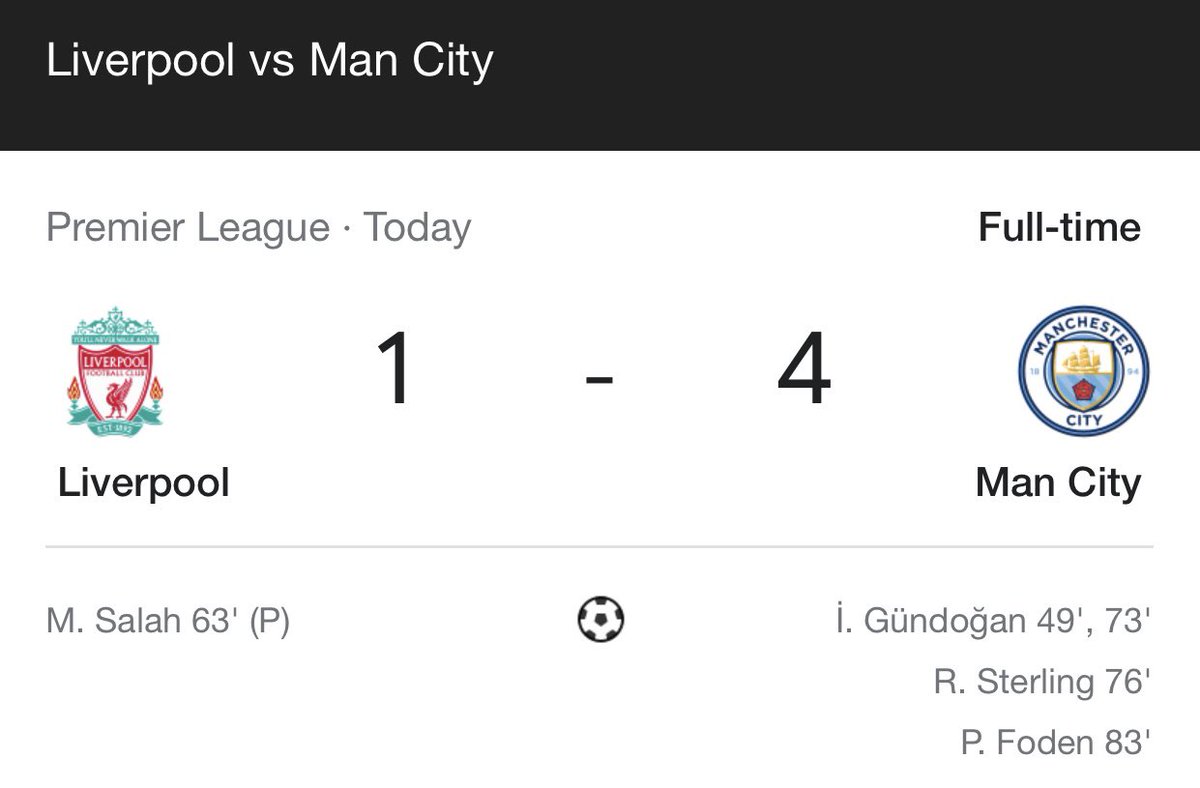Screen dimensions: 1200x788
Task: Select the İ. Gündoğan 49', 73' scorer entry
Action: click(x=992, y=621)
